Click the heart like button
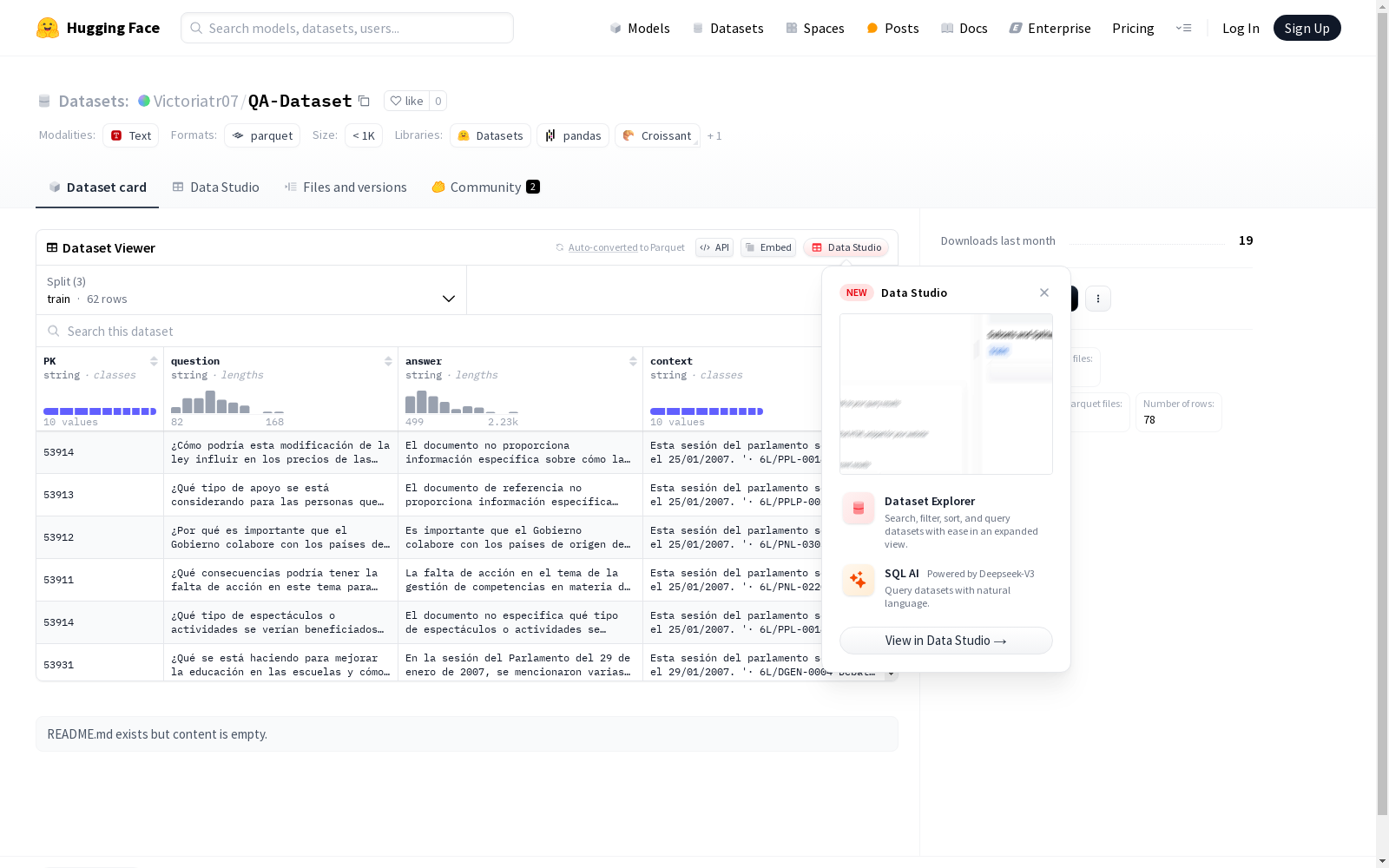This screenshot has width=1389, height=868. (406, 101)
